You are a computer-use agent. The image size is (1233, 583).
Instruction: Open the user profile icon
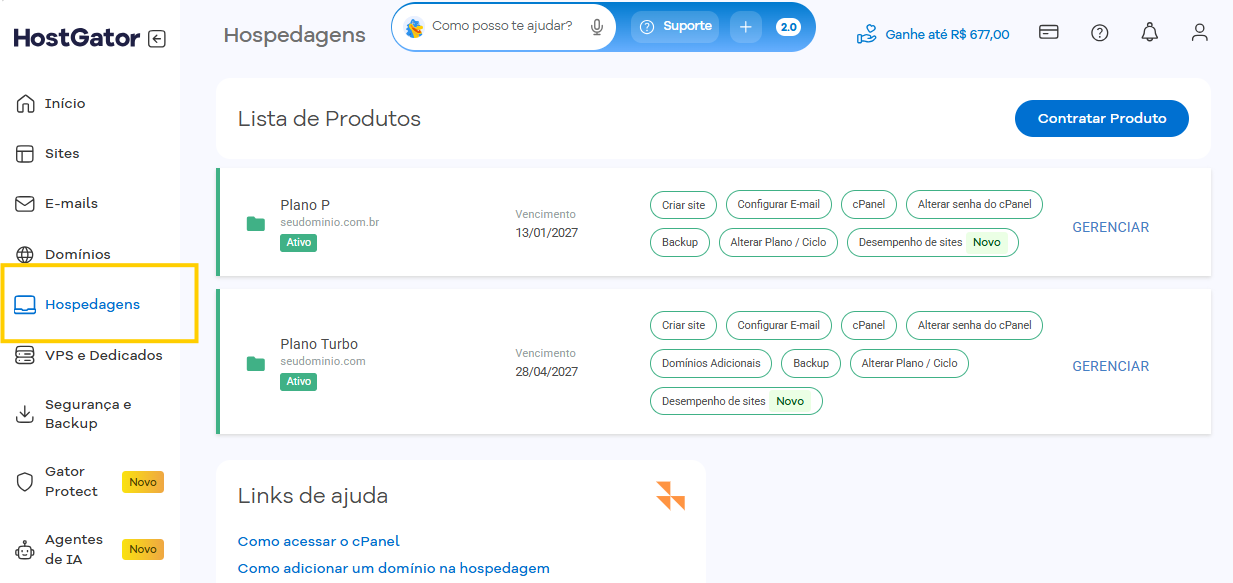tap(1200, 33)
